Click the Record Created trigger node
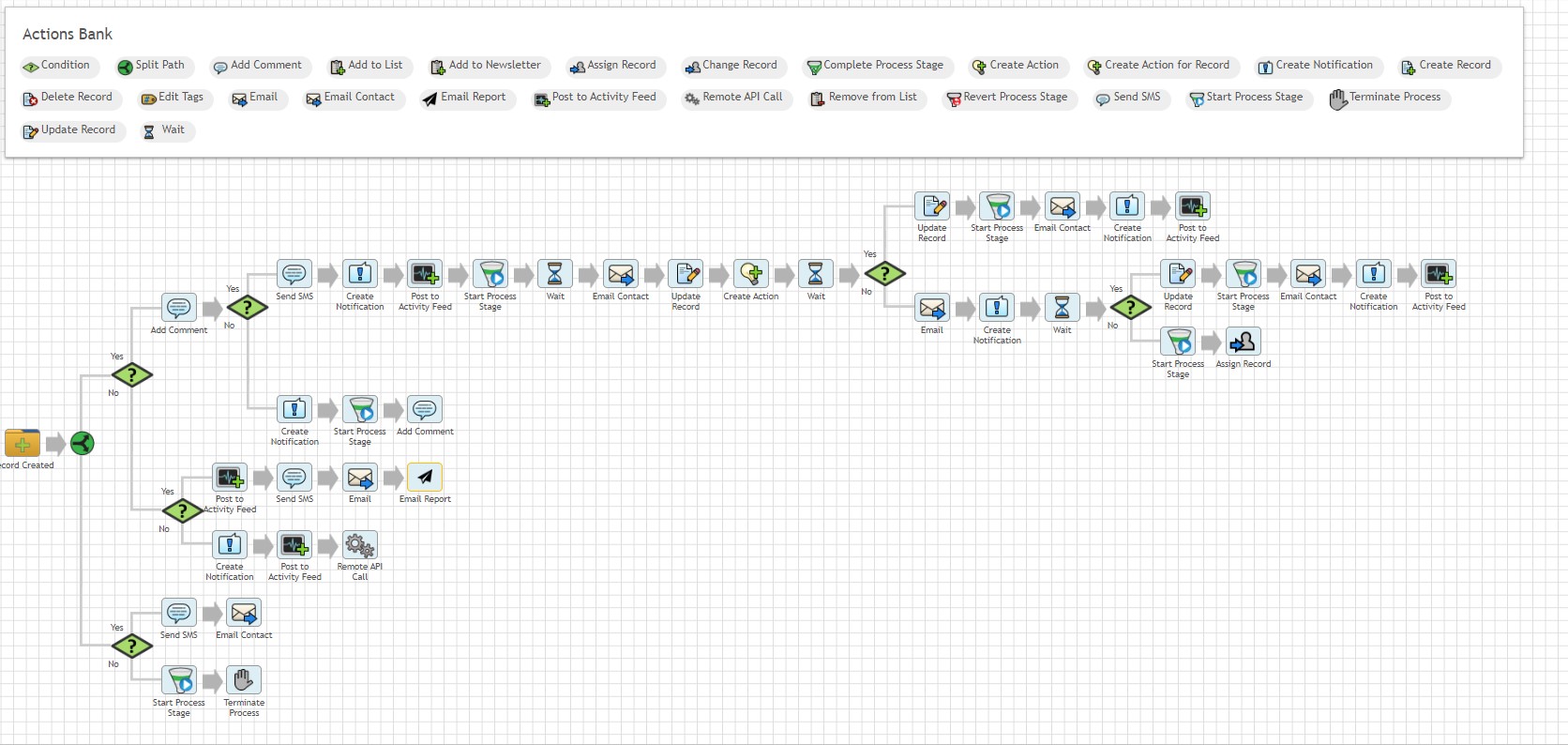This screenshot has height=745, width=1568. [x=23, y=443]
